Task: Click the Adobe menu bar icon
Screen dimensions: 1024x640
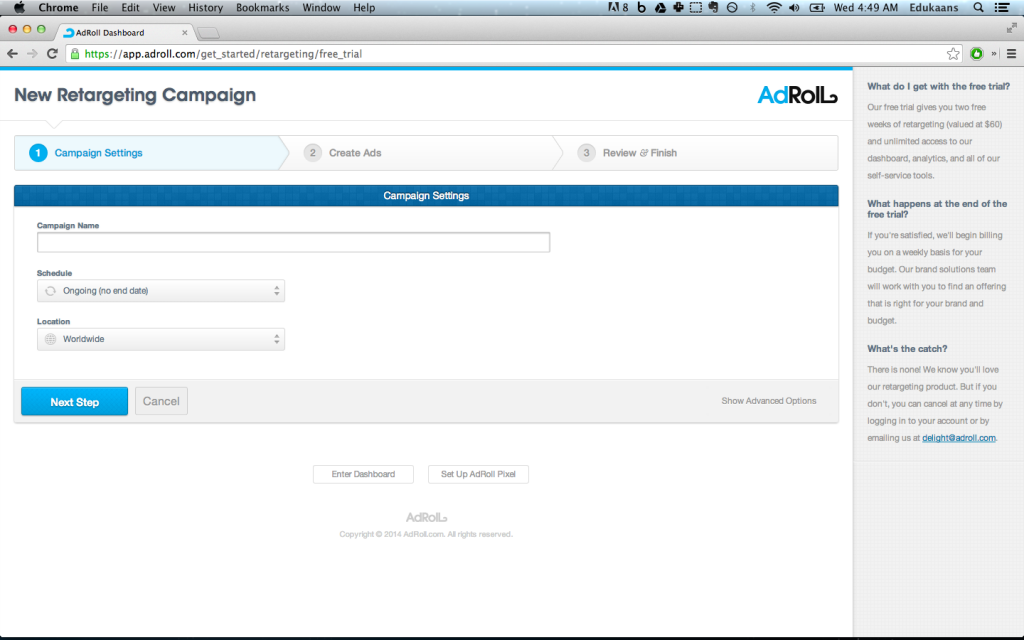Action: pyautogui.click(x=618, y=8)
